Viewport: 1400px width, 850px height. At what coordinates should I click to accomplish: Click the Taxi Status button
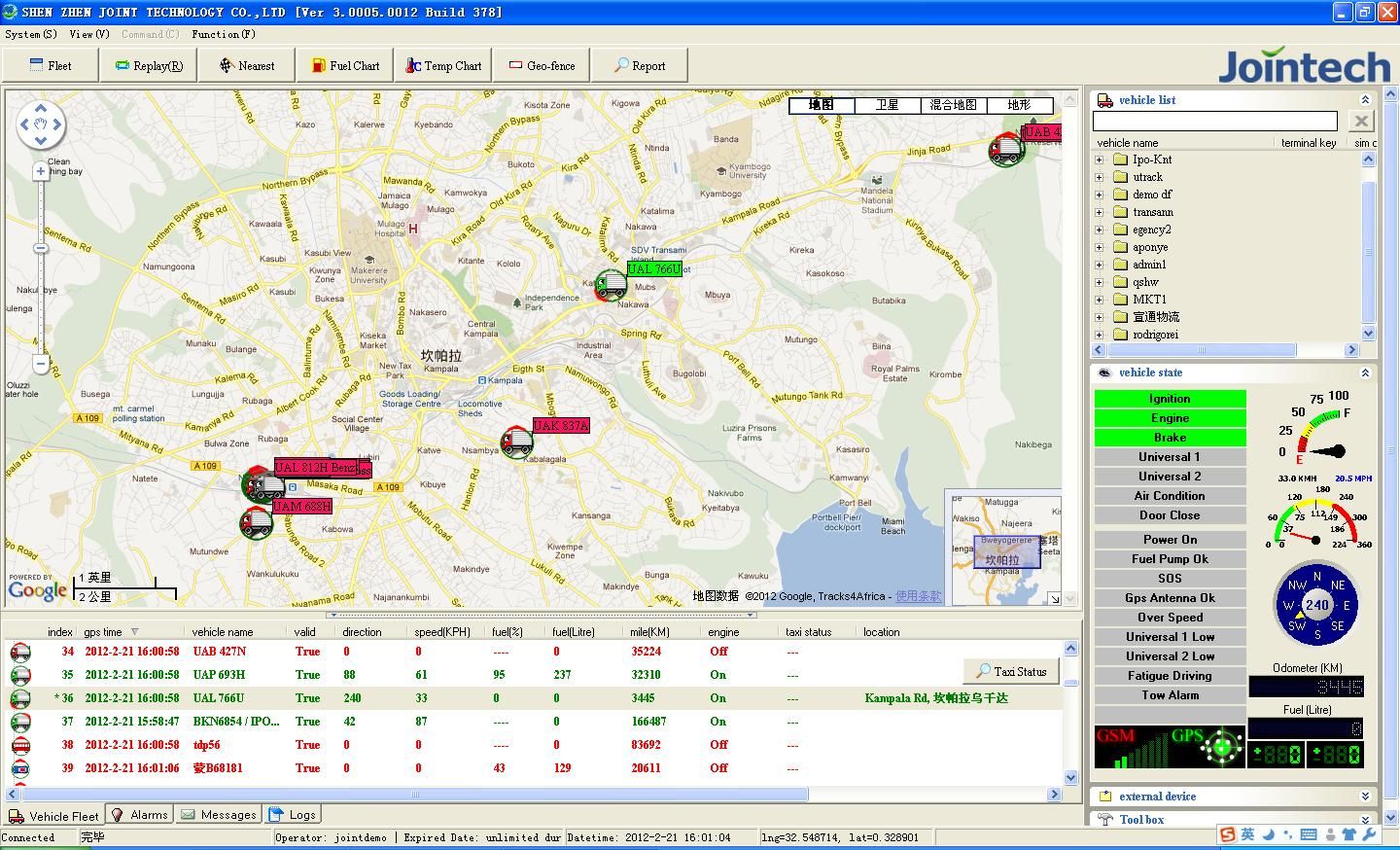pos(1010,671)
